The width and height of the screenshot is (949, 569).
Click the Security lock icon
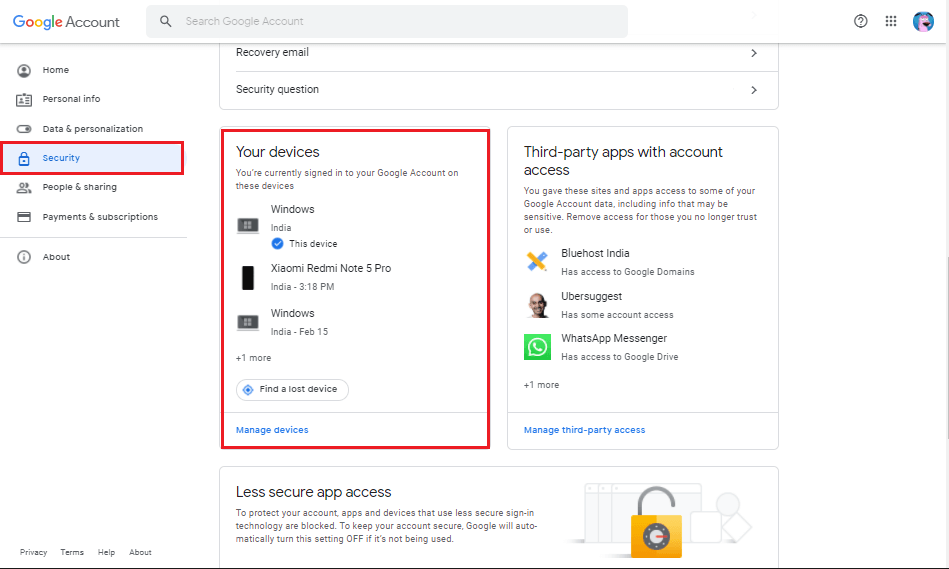(24, 159)
